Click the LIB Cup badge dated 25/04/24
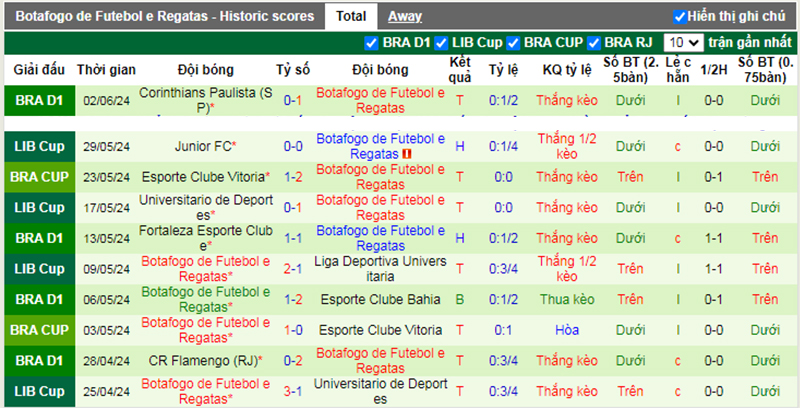 pos(39,390)
